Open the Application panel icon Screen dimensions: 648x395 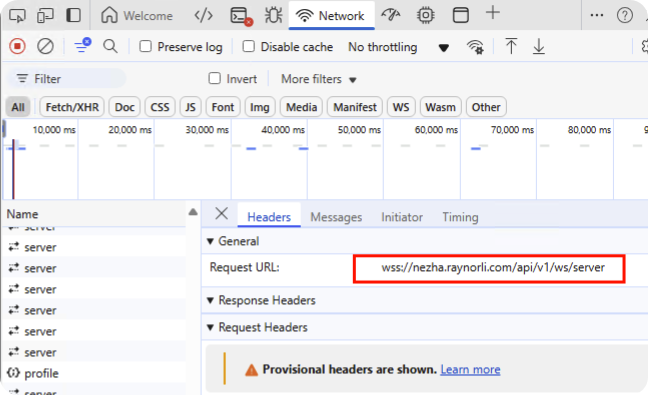tap(460, 16)
